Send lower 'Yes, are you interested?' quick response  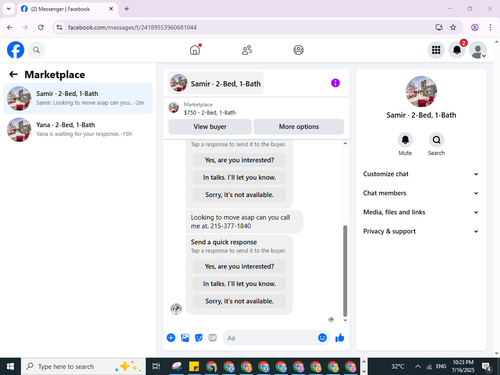pos(239,266)
